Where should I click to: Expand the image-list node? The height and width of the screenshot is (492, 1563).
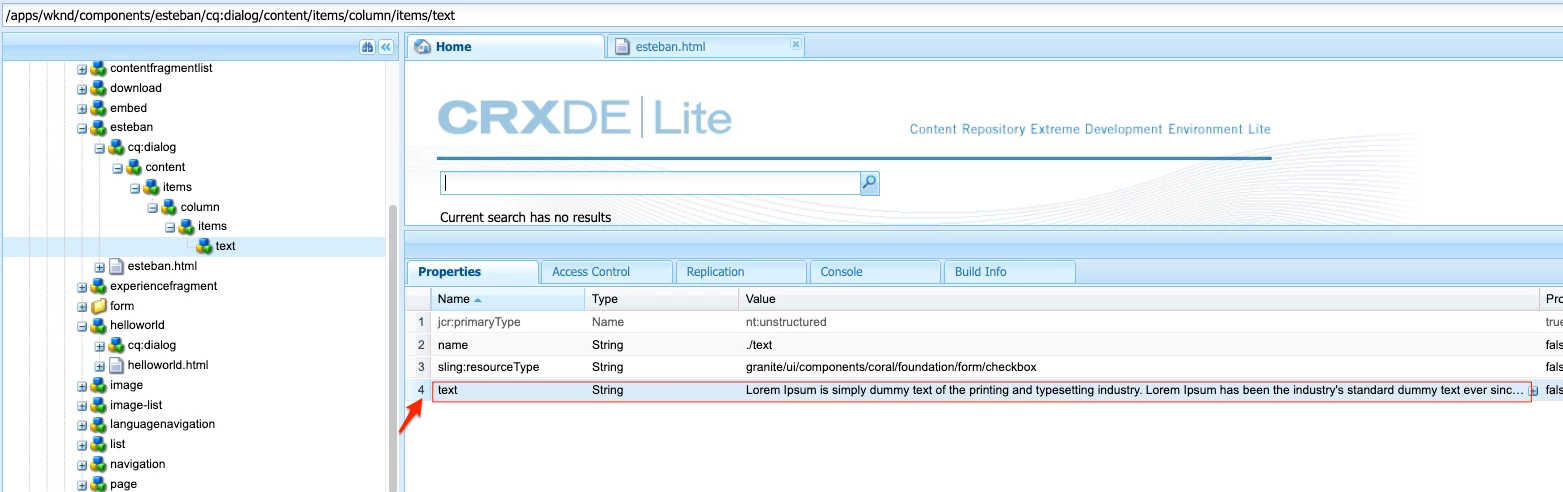point(82,405)
